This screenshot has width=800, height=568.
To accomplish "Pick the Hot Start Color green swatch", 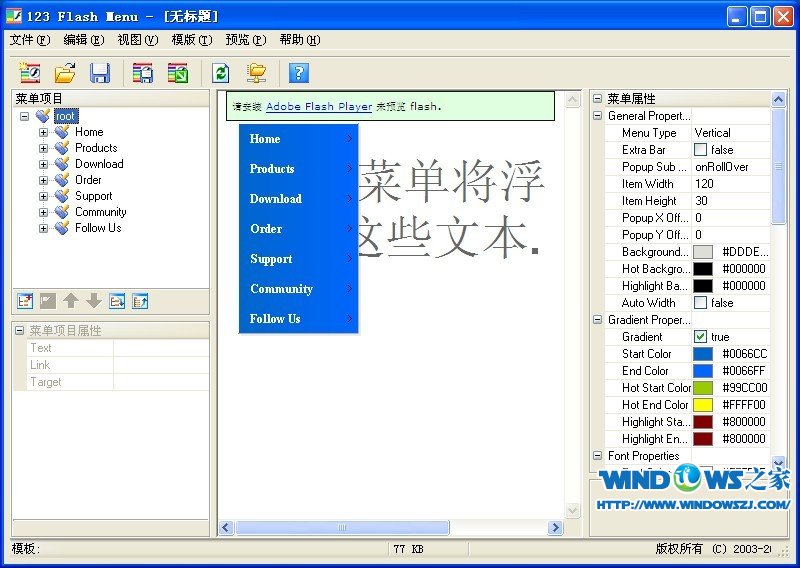I will (703, 388).
